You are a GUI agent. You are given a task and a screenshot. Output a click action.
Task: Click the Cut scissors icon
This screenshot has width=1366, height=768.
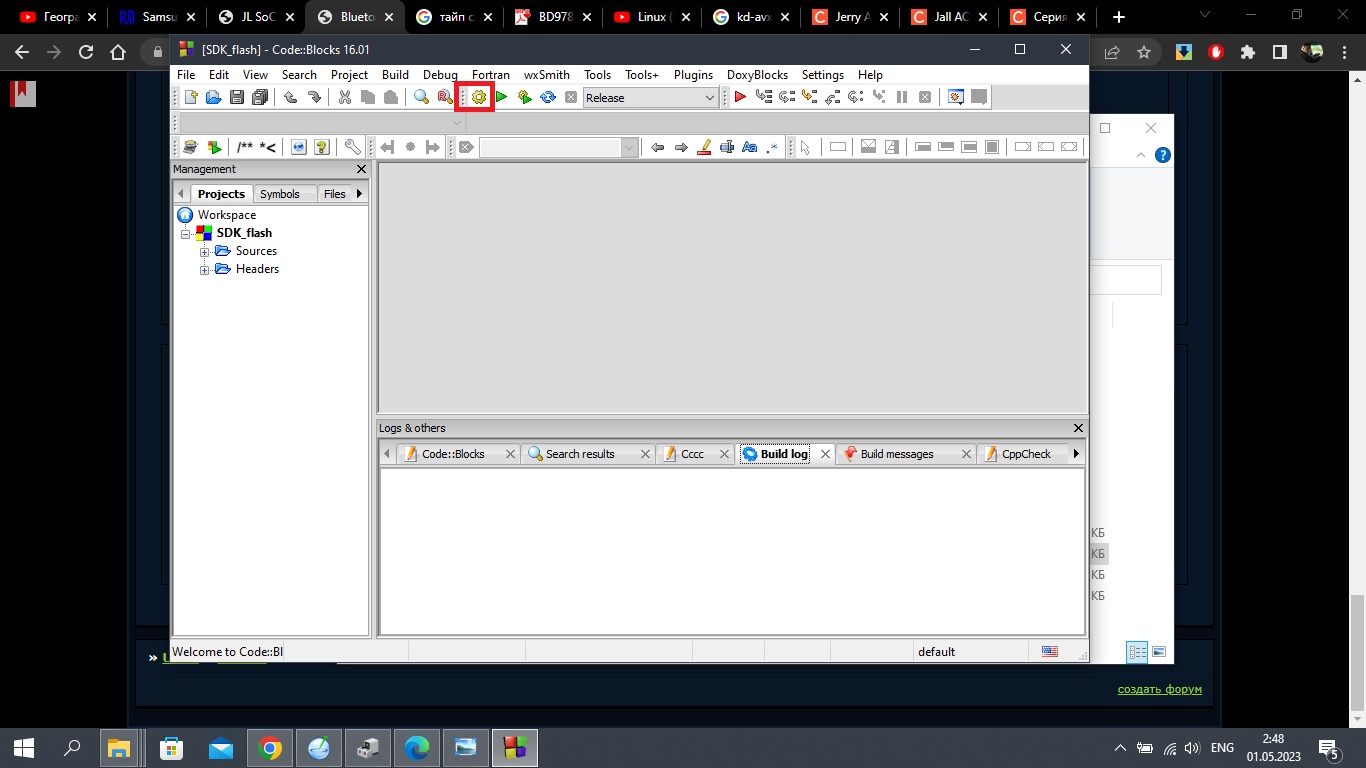(345, 97)
